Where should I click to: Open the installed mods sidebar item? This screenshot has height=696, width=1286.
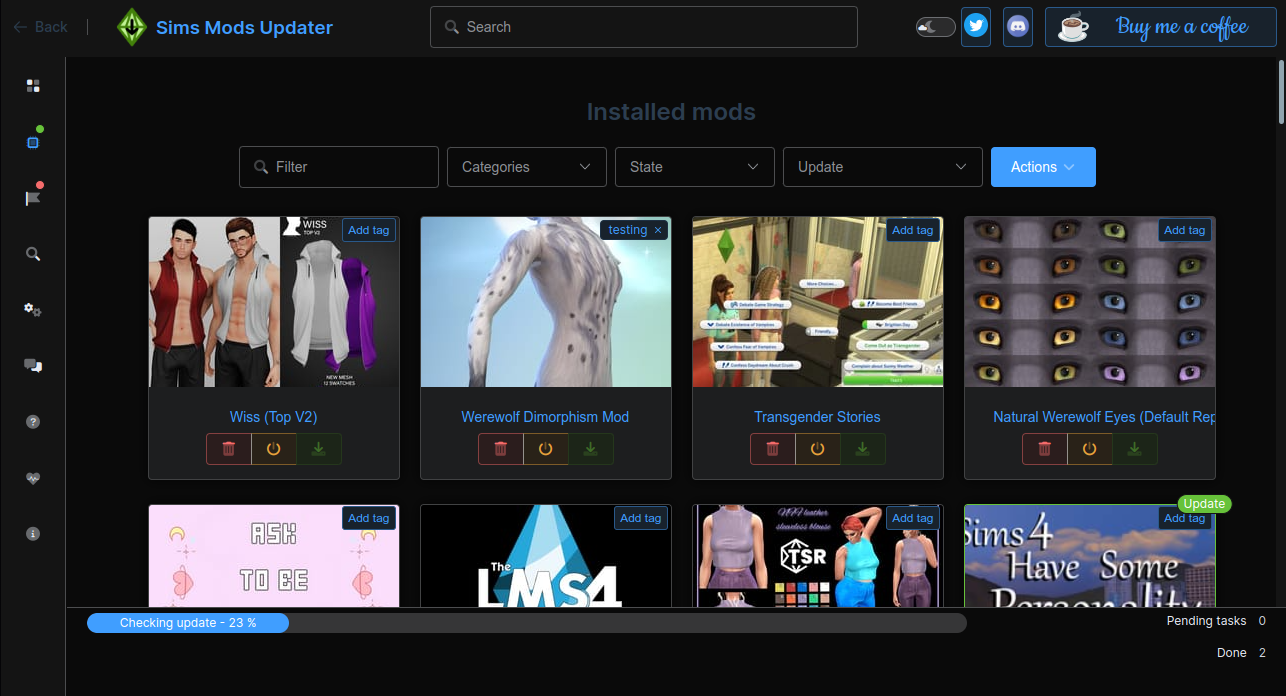[33, 143]
